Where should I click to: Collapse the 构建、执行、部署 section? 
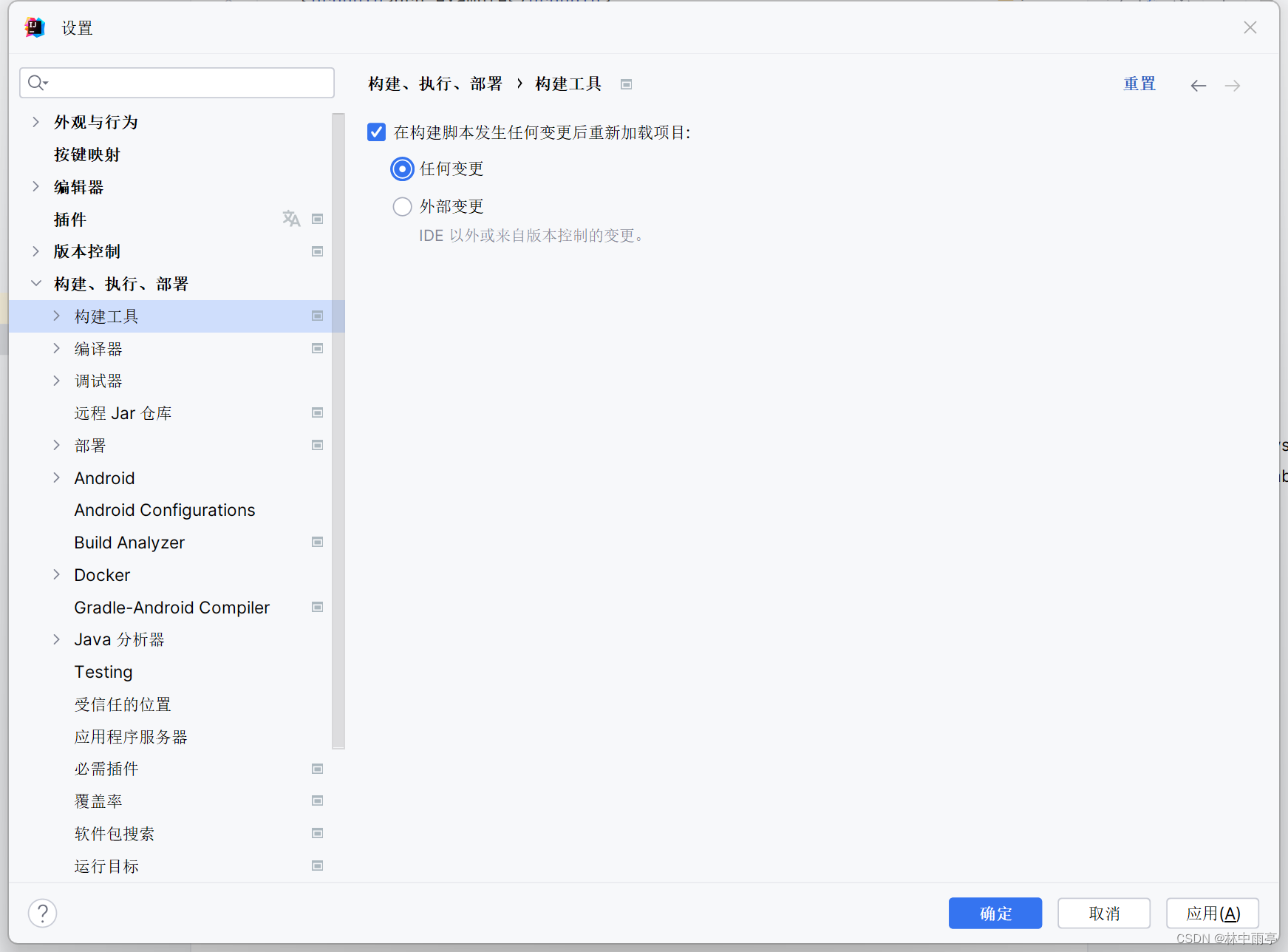coord(35,284)
